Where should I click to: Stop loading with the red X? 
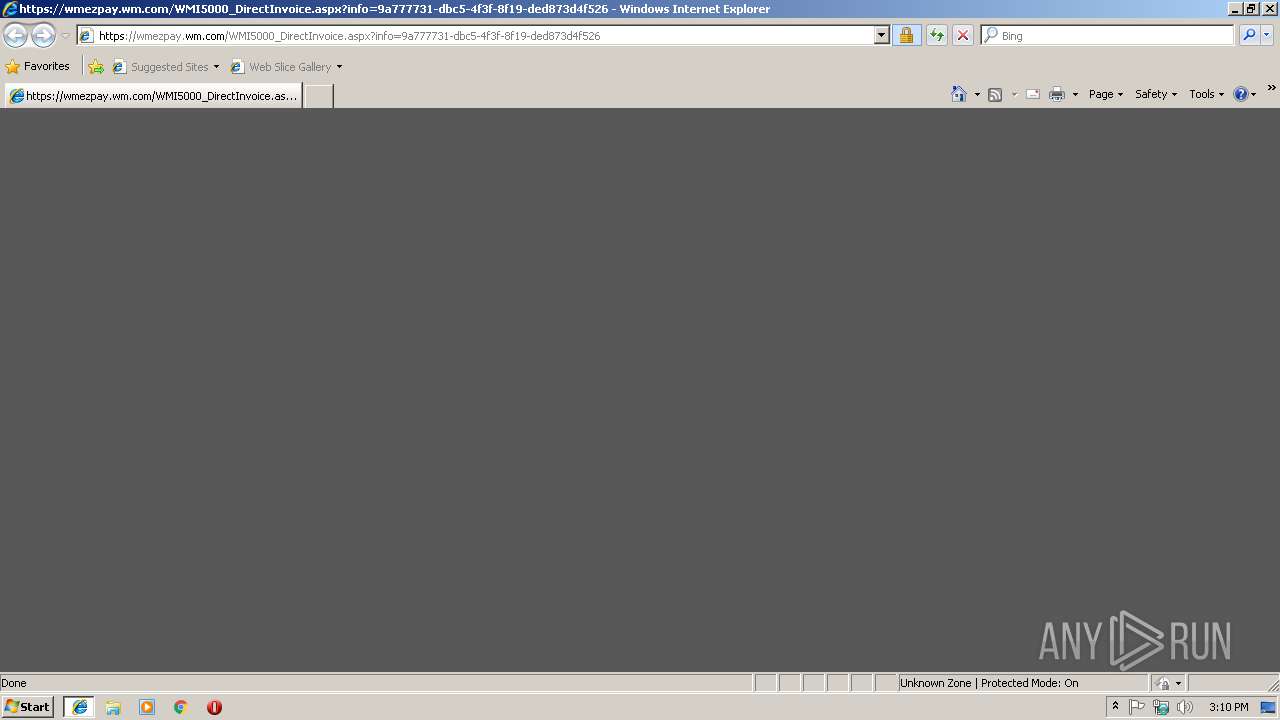click(963, 35)
